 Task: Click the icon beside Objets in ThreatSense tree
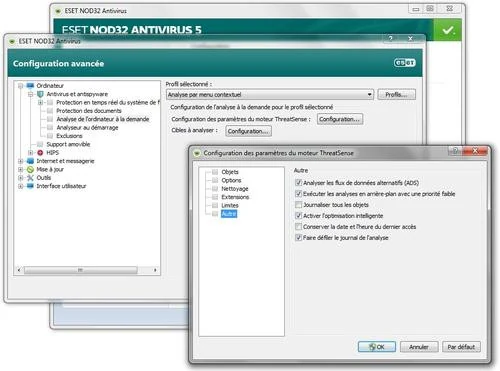[x=215, y=172]
